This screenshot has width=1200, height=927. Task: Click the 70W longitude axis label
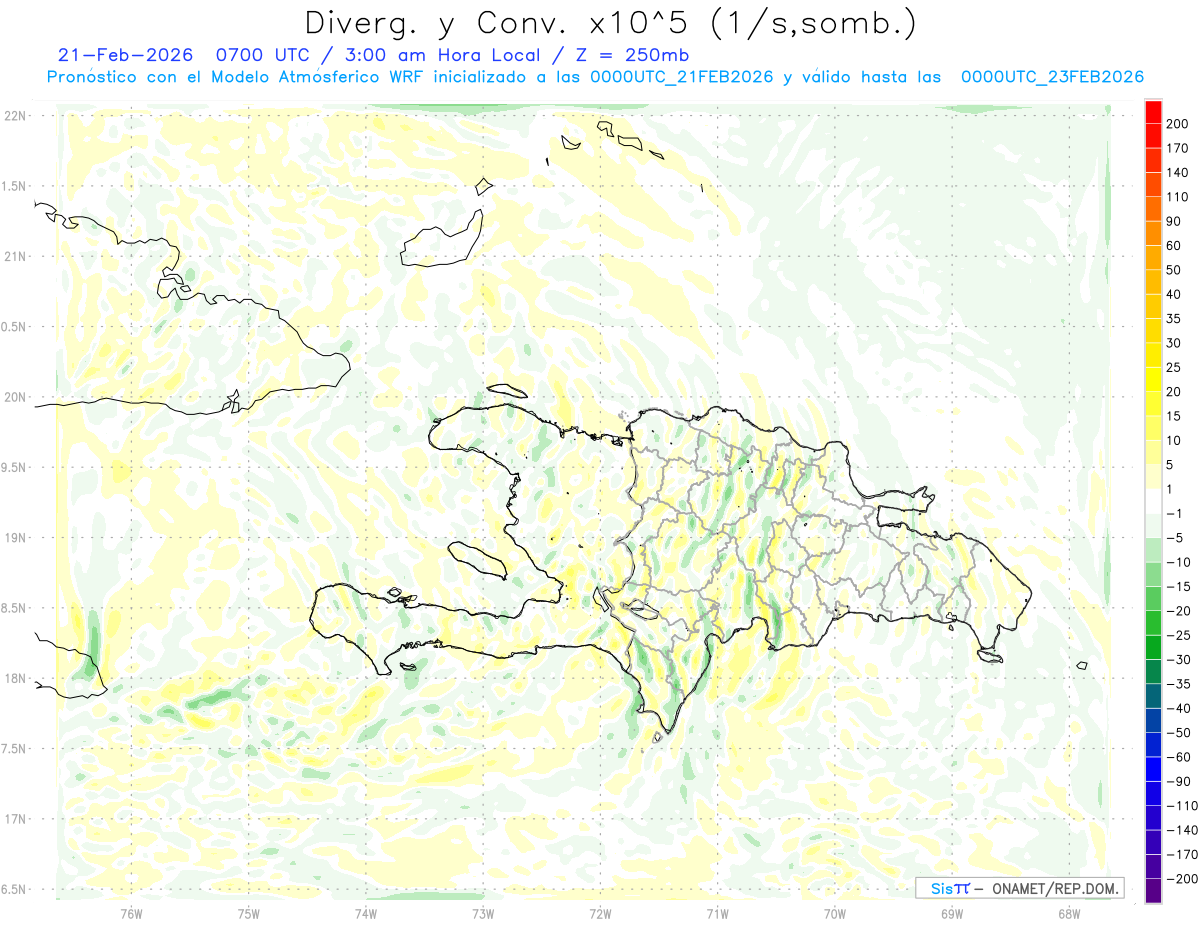[x=835, y=913]
